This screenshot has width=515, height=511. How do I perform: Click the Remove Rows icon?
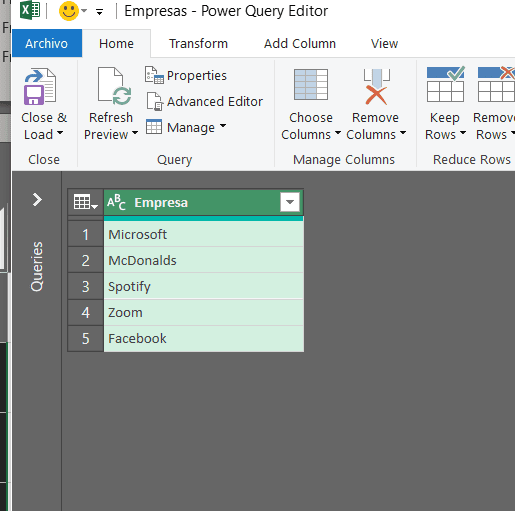pos(496,84)
